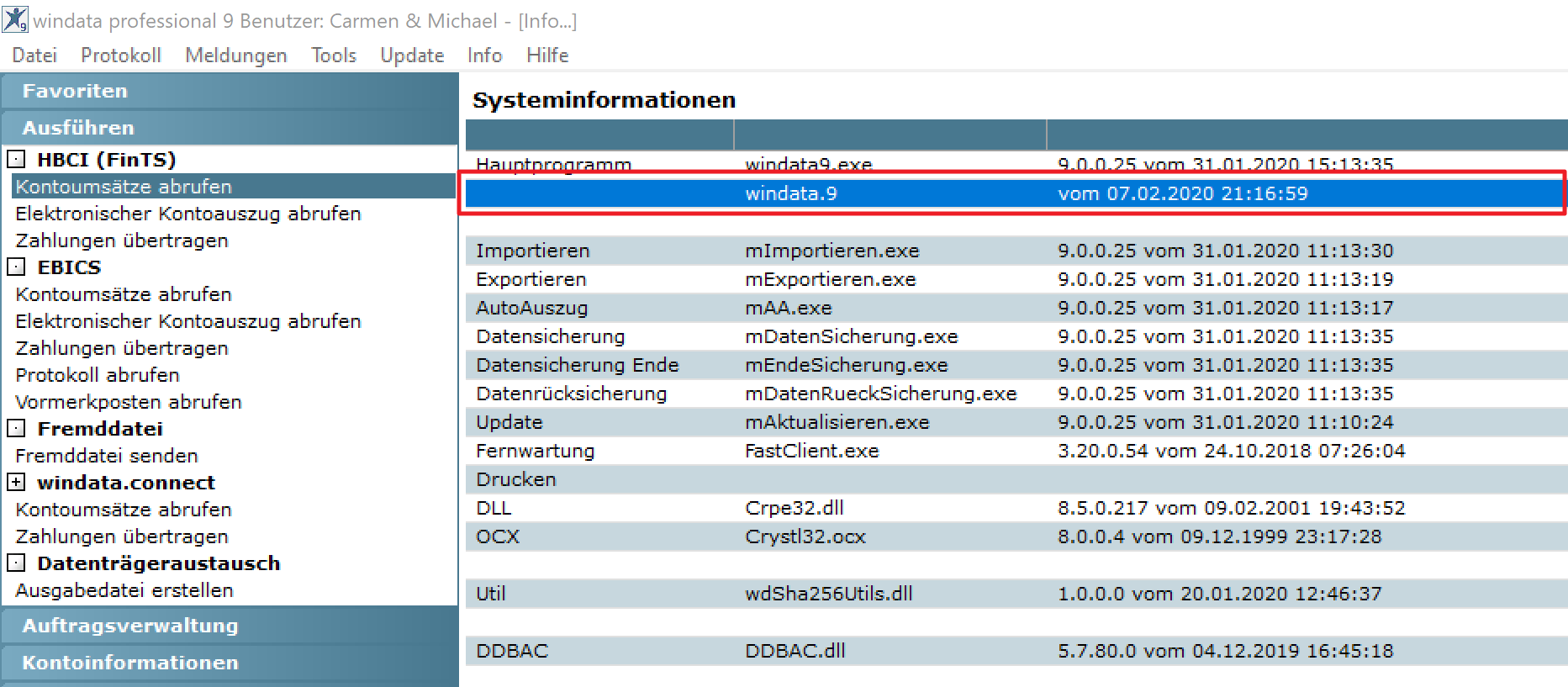Click the Exportieren row label
The image size is (1568, 687).
(531, 279)
